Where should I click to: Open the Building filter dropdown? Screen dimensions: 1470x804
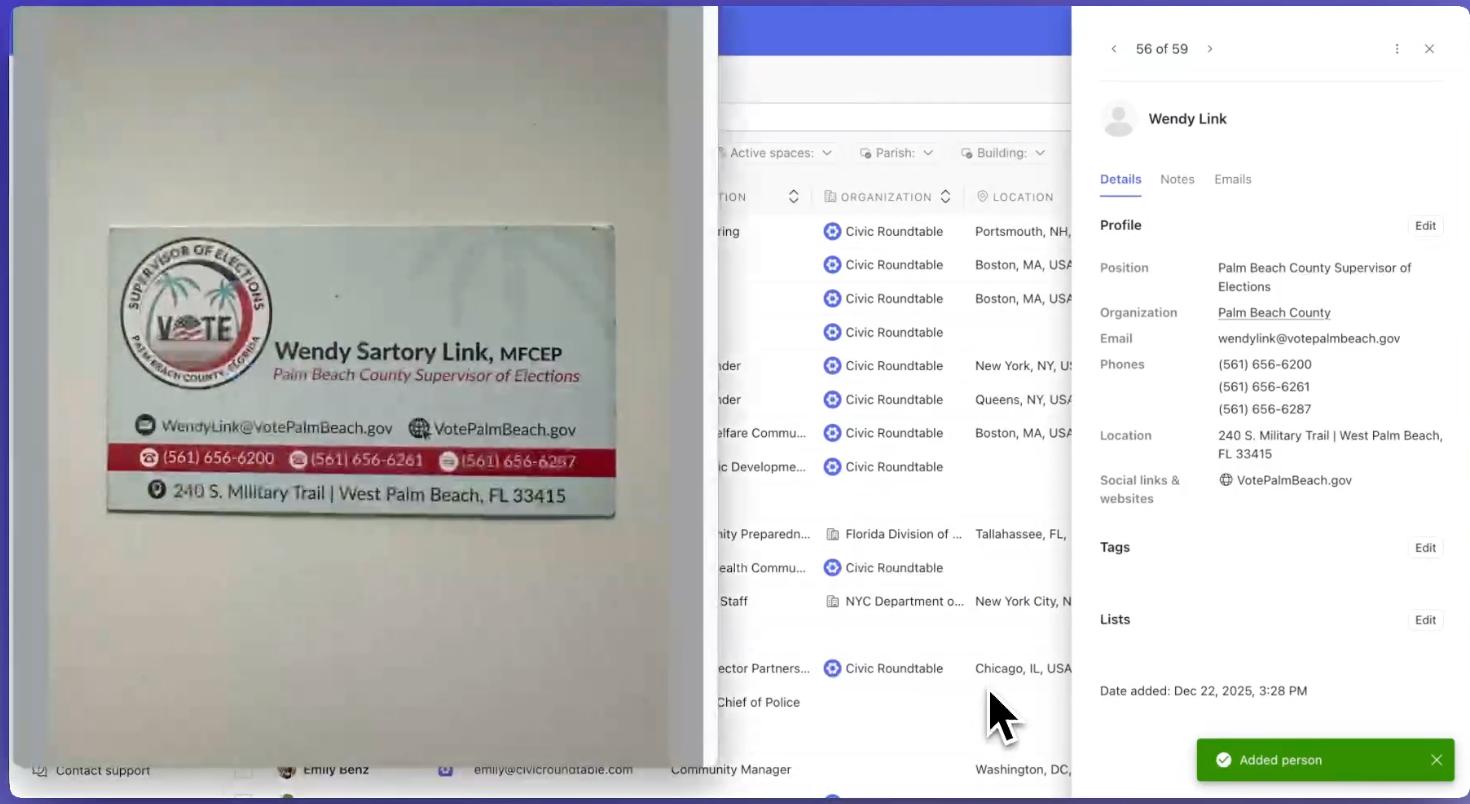(1003, 153)
